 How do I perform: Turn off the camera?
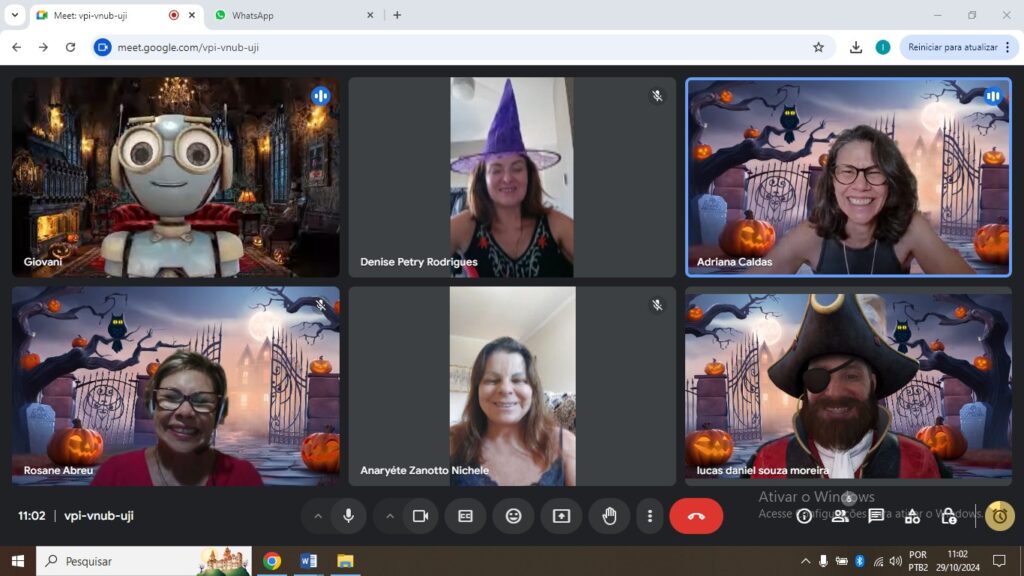coord(420,516)
